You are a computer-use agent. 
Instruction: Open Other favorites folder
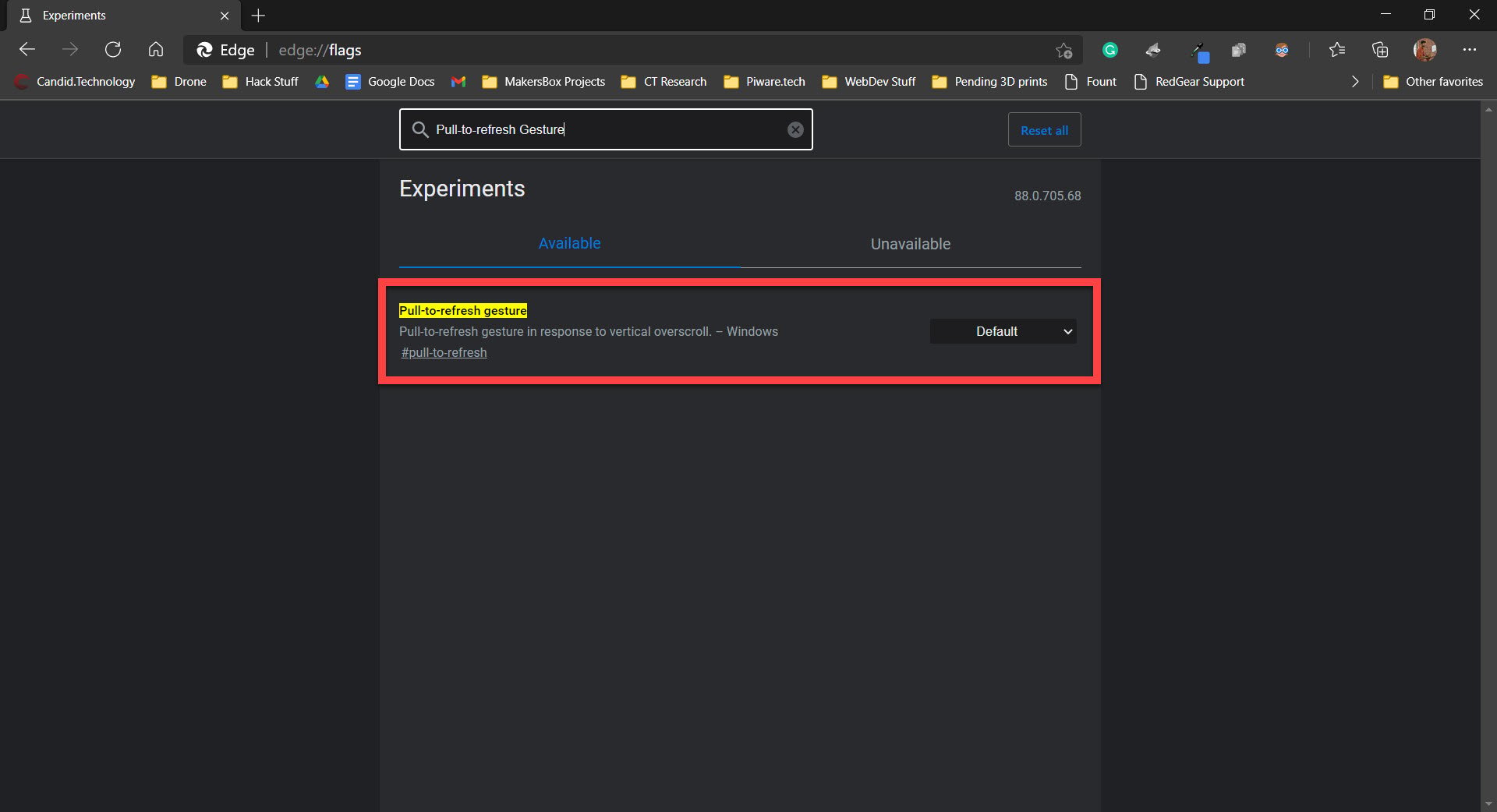(1433, 81)
